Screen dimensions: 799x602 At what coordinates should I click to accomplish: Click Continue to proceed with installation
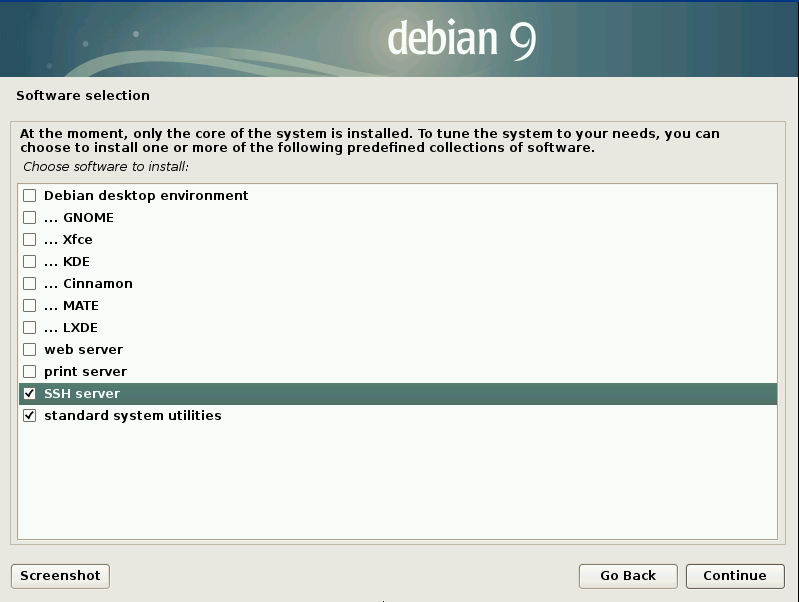pyautogui.click(x=734, y=576)
